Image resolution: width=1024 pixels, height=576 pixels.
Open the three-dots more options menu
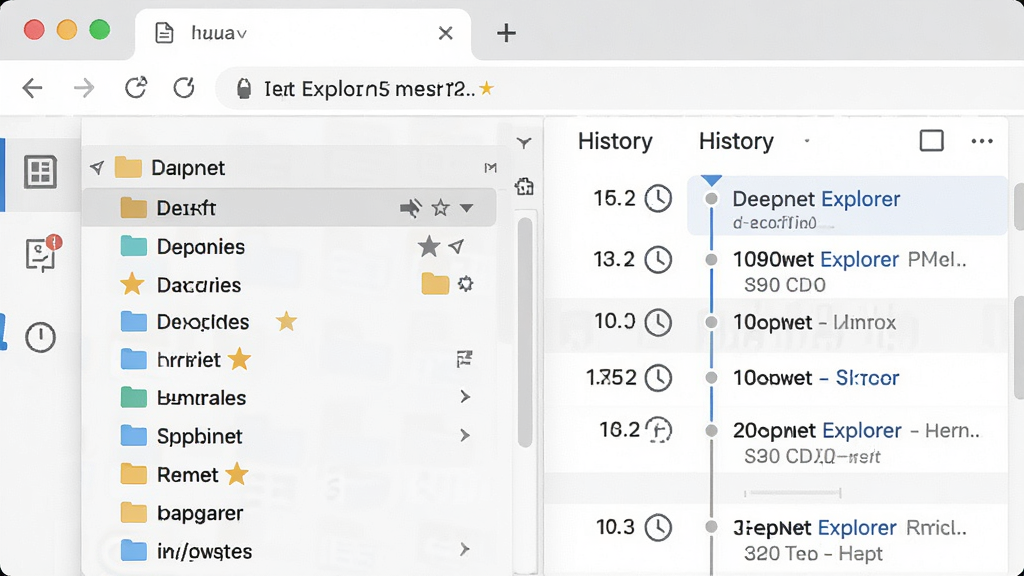tap(982, 141)
